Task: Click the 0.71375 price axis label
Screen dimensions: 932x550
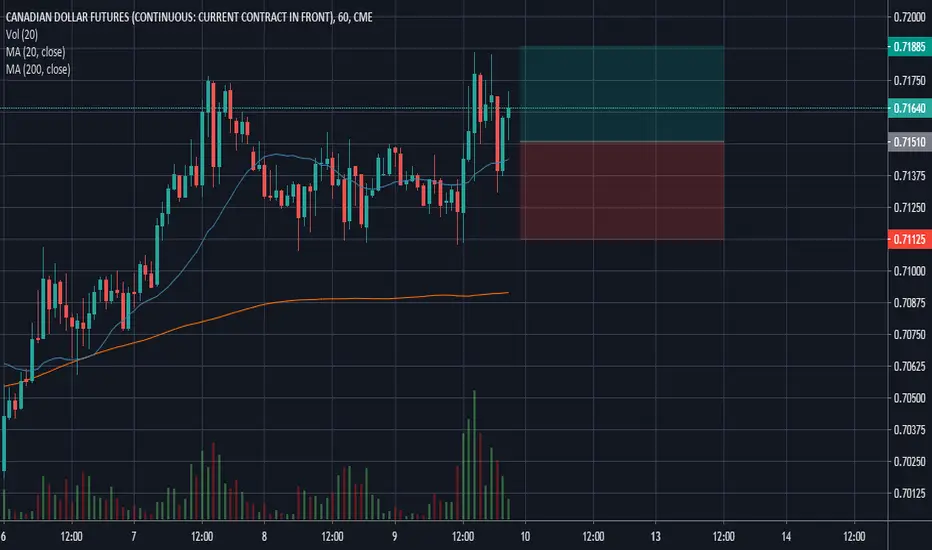Action: (x=909, y=175)
